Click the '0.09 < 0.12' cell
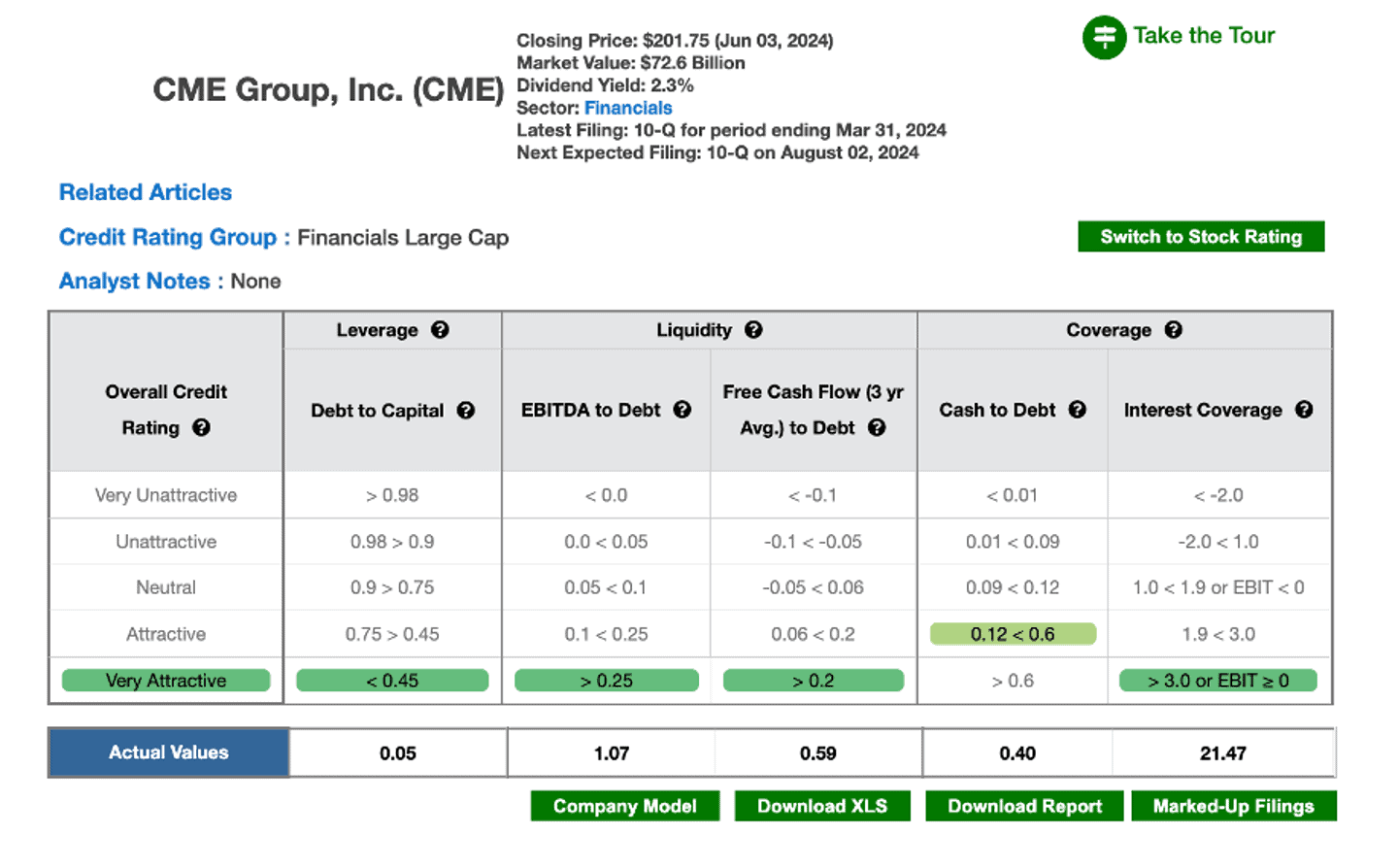 coord(1013,587)
